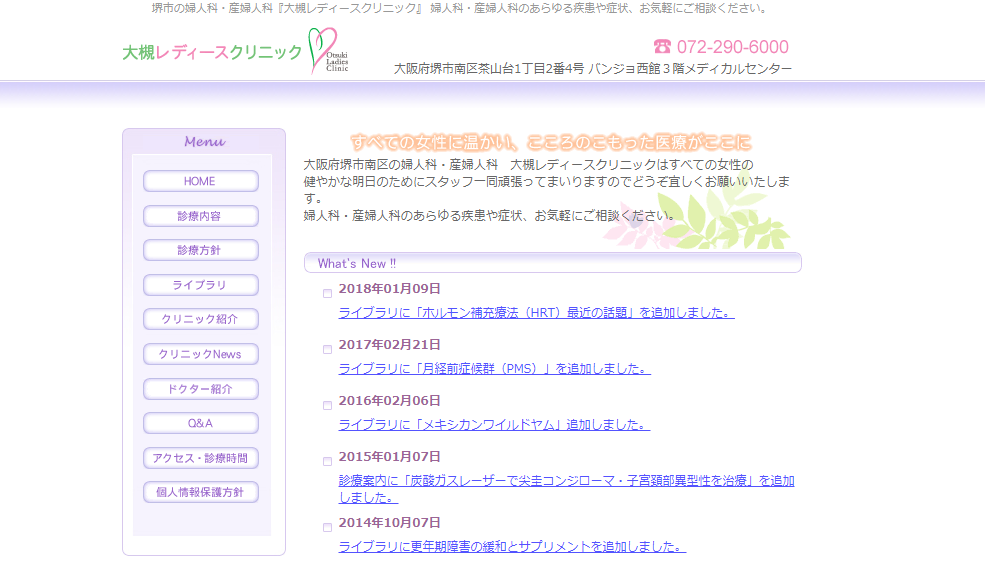This screenshot has height=563, width=985.
Task: Open the HOME menu button
Action: coord(200,181)
